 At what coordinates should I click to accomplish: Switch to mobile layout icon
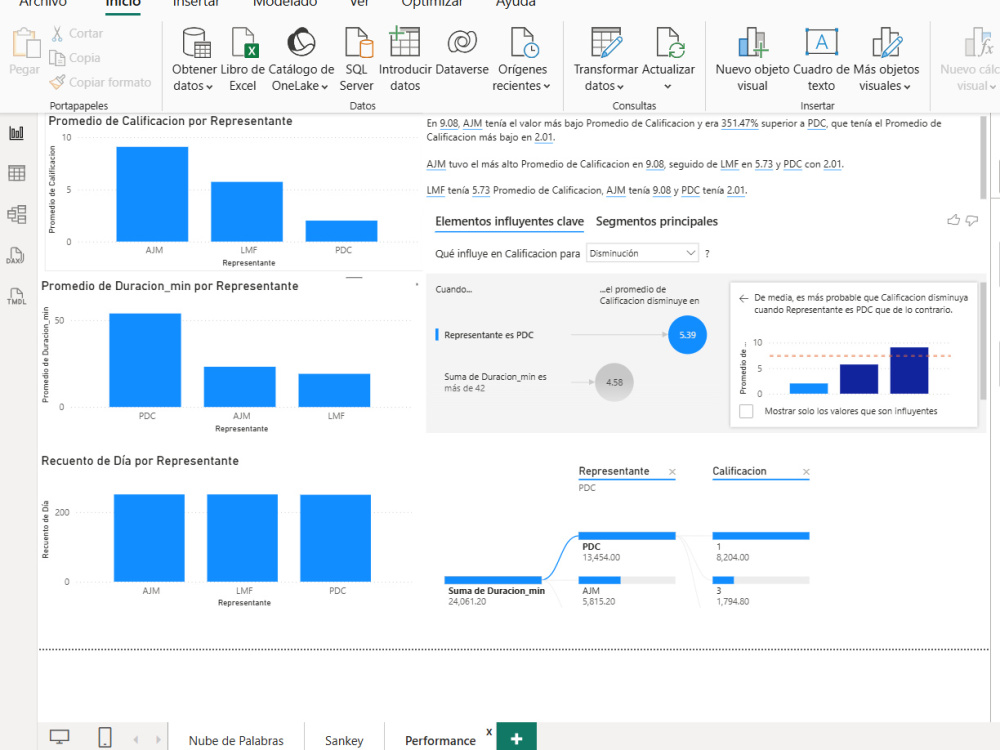tap(105, 737)
